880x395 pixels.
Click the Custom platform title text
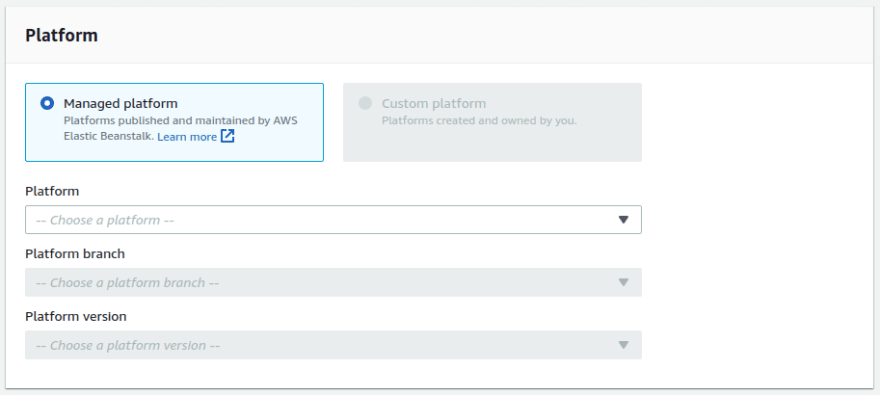click(434, 104)
